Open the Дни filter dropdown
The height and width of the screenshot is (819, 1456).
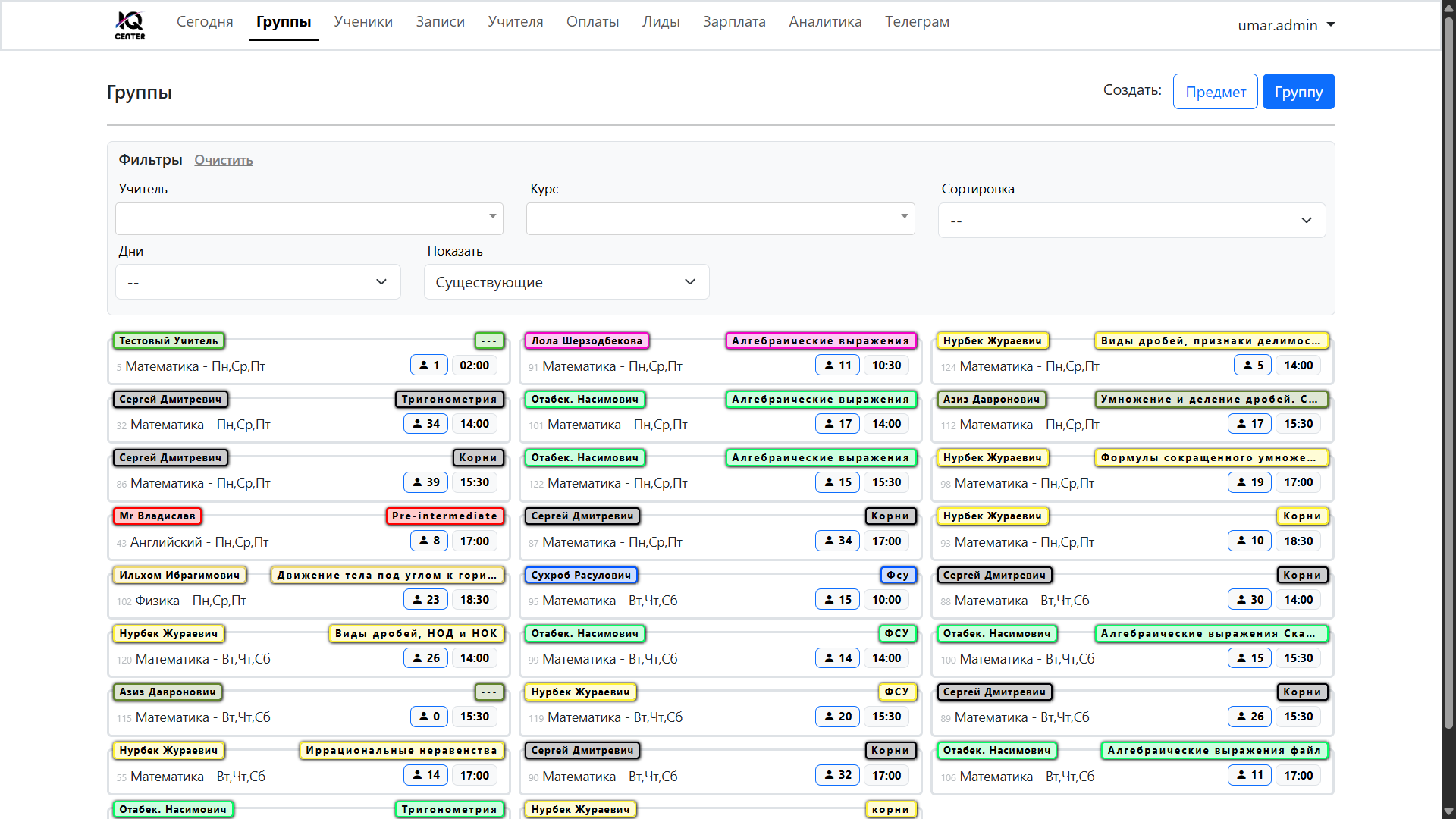click(x=257, y=282)
